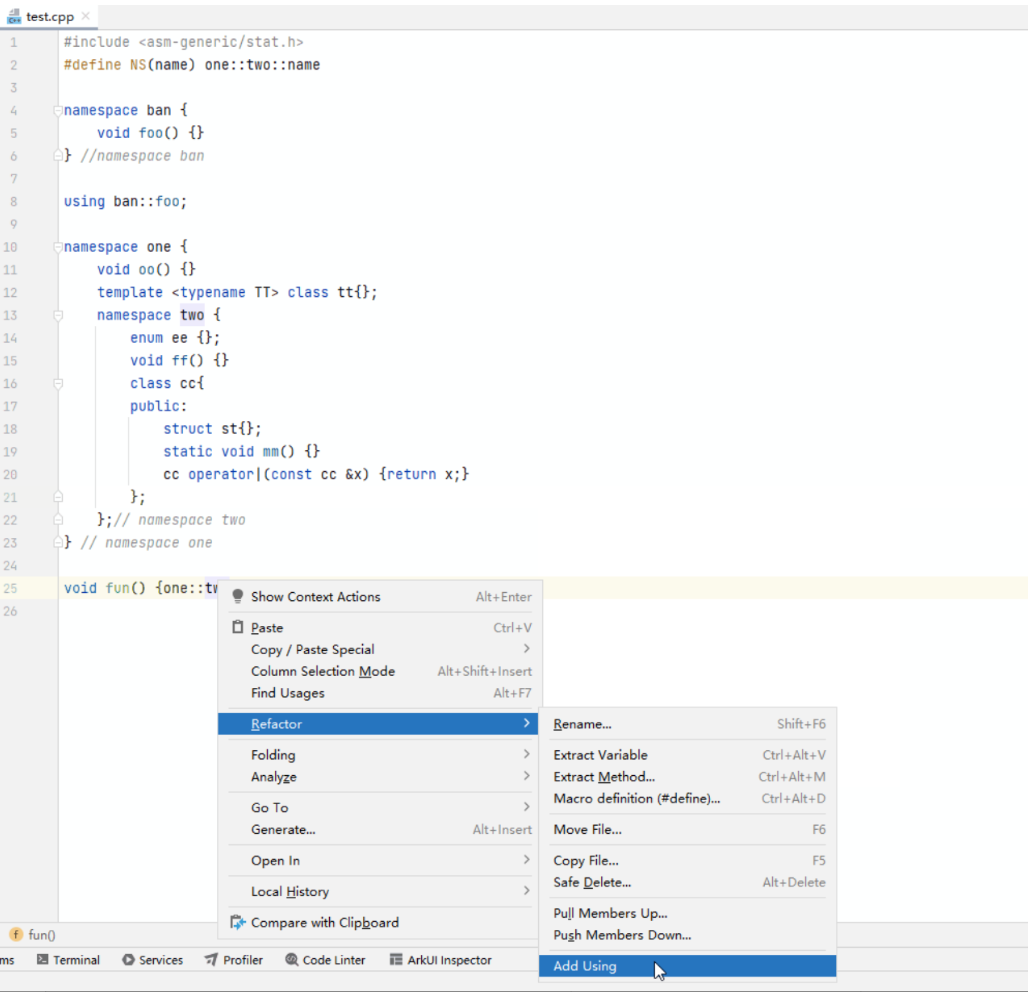Screen dimensions: 1032x993
Task: Toggle Column Selection Mode
Action: tap(322, 672)
